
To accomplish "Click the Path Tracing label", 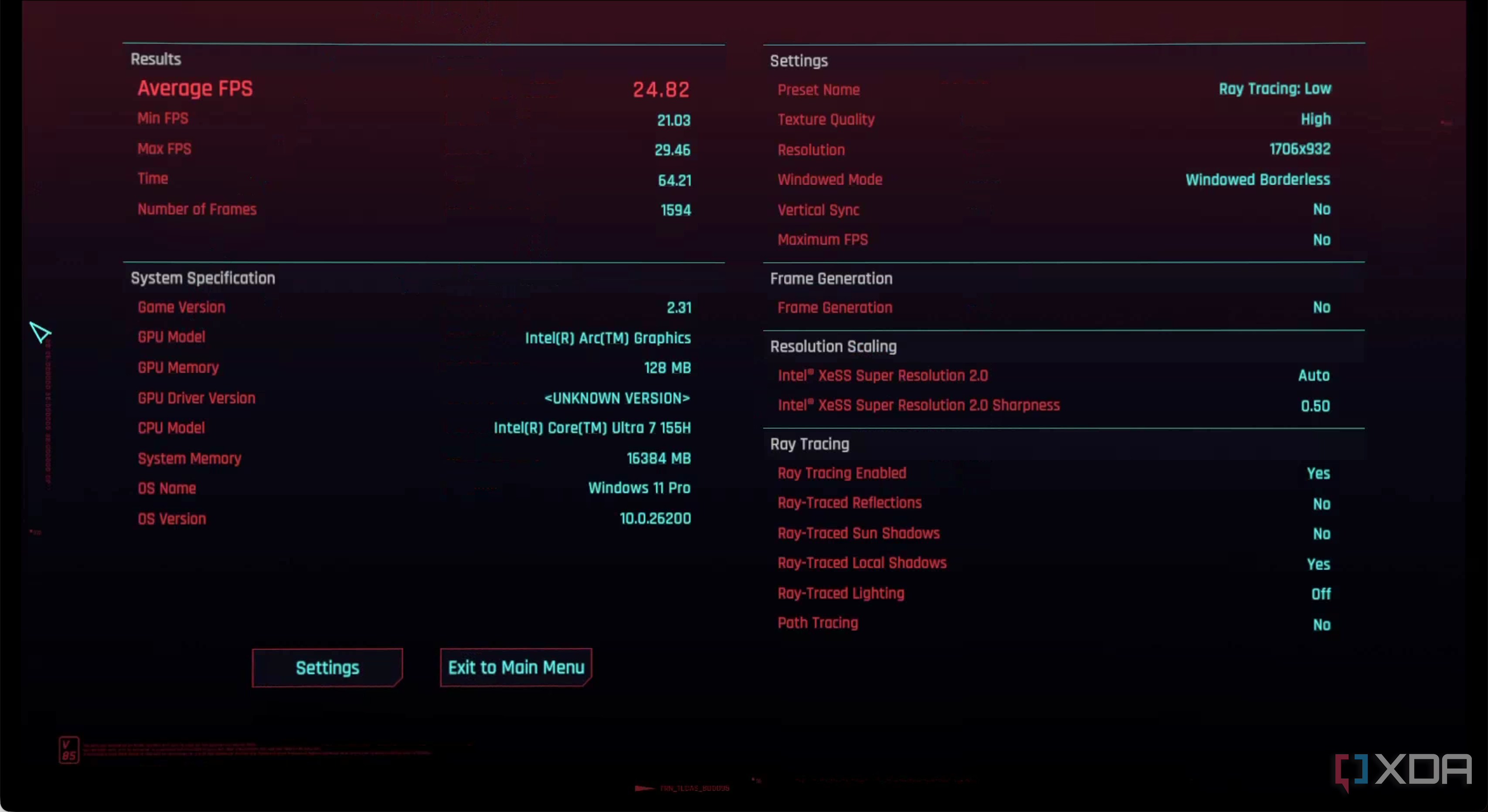I will click(817, 623).
